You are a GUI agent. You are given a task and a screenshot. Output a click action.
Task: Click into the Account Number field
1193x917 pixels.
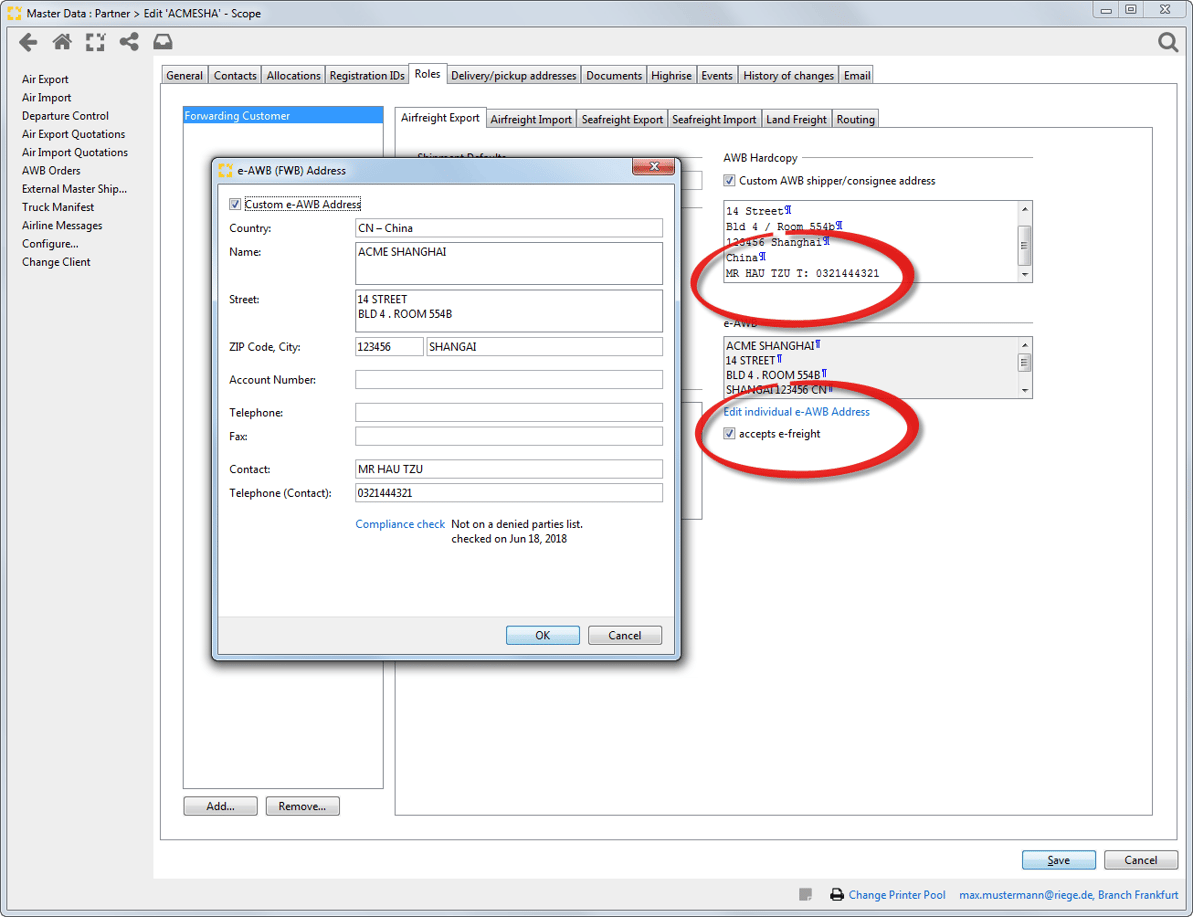[x=508, y=380]
